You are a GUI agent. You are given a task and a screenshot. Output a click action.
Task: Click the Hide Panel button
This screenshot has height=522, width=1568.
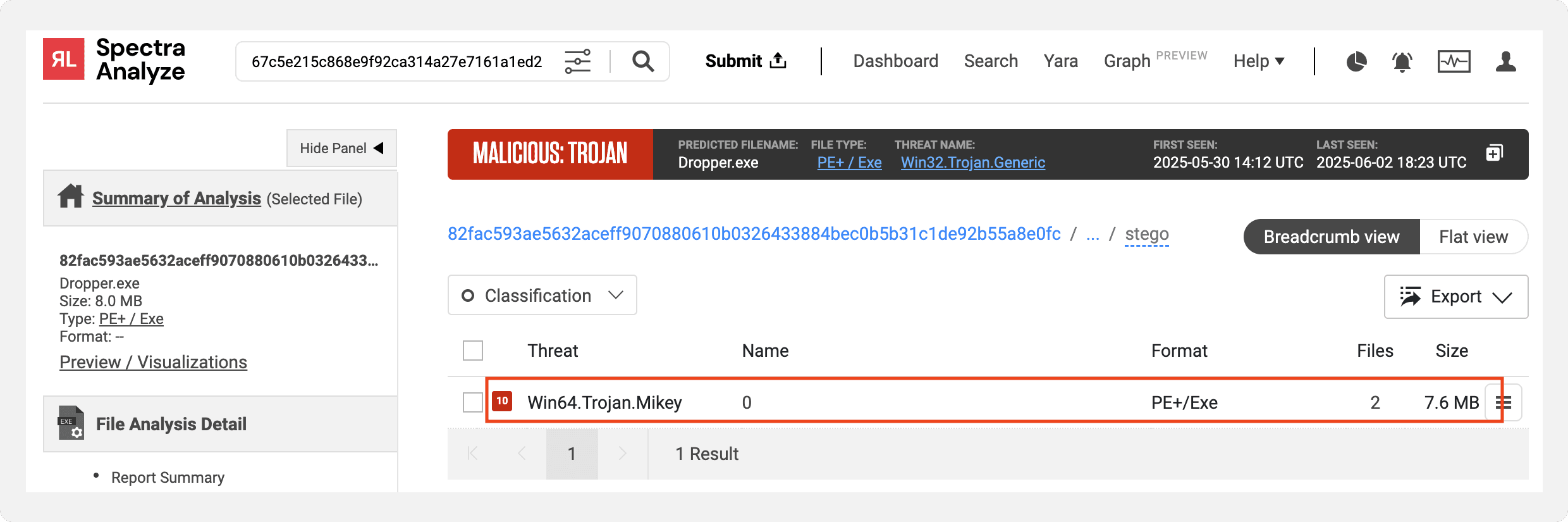pyautogui.click(x=341, y=148)
